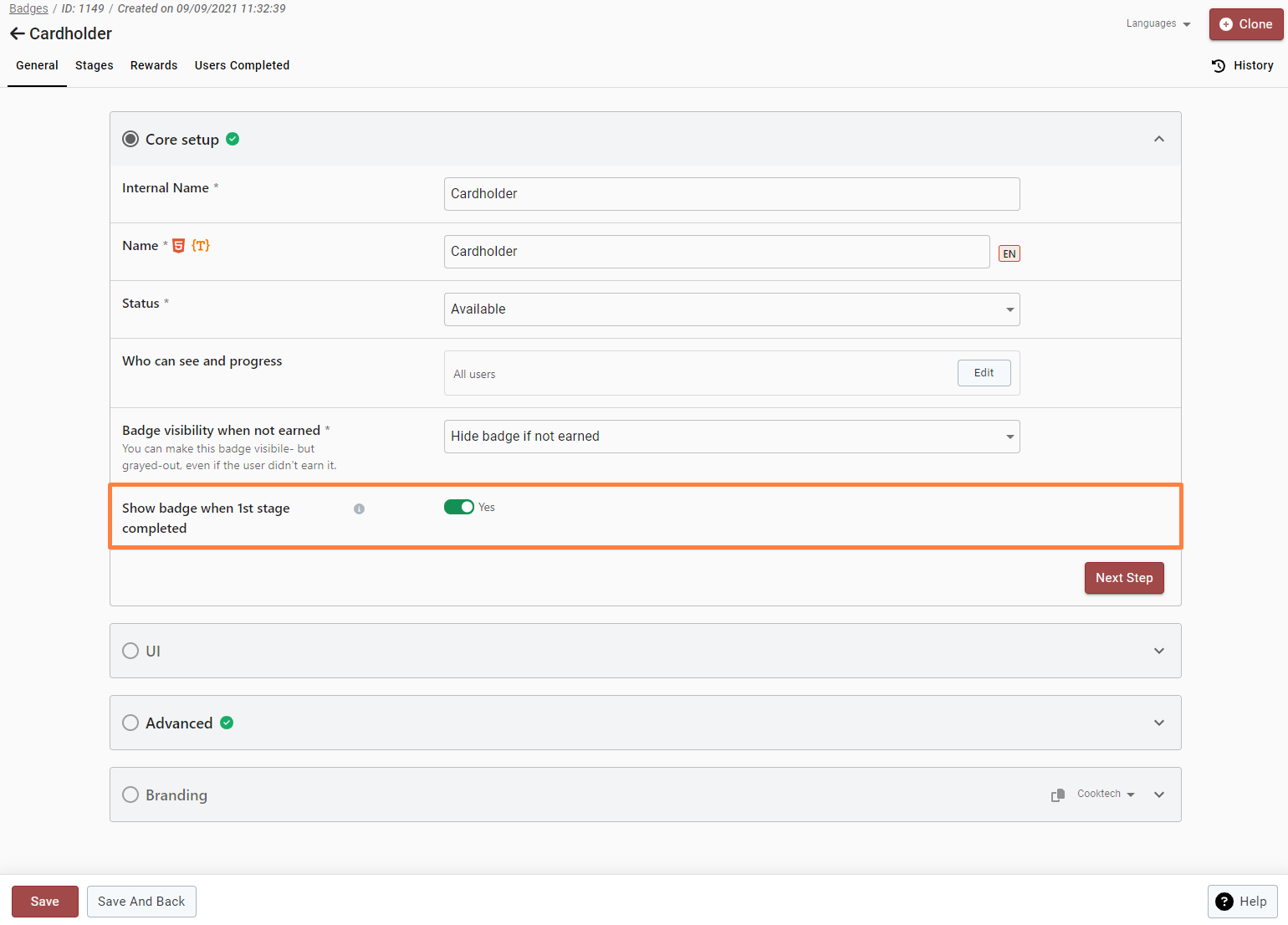This screenshot has width=1288, height=925.
Task: Collapse the Core setup section chevron
Action: tap(1158, 139)
